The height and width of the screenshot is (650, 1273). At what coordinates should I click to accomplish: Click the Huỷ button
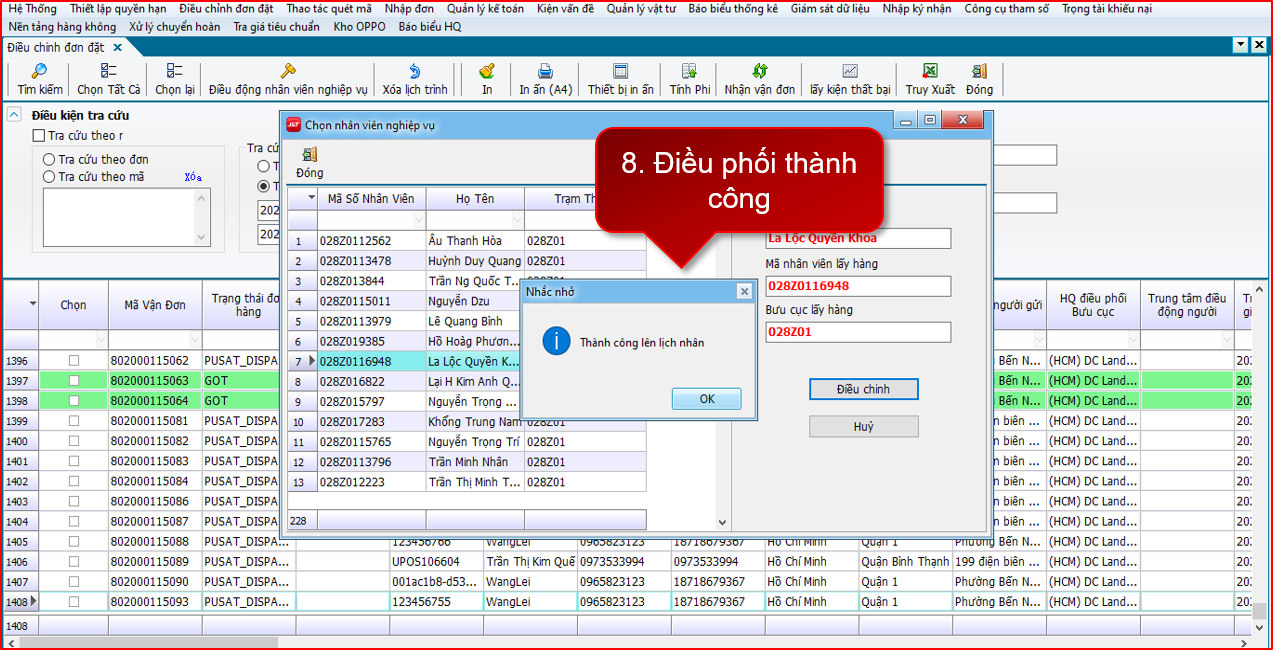click(x=863, y=427)
